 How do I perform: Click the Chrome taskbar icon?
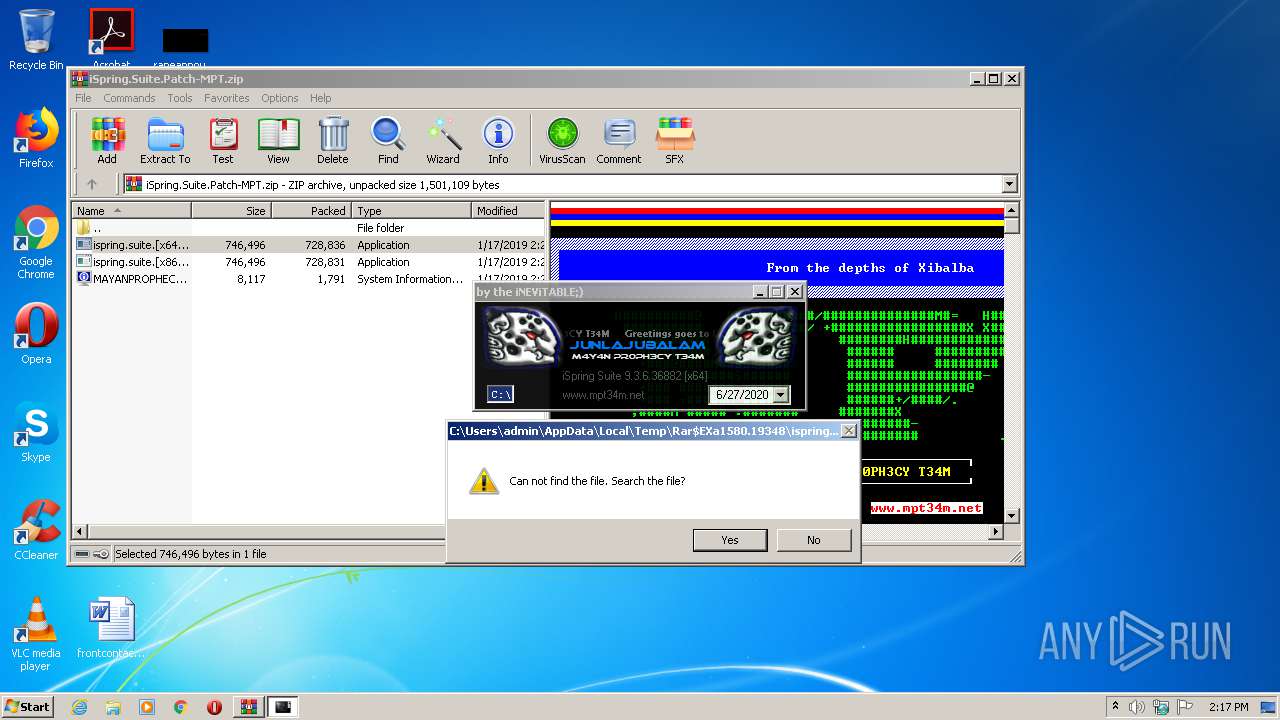180,707
